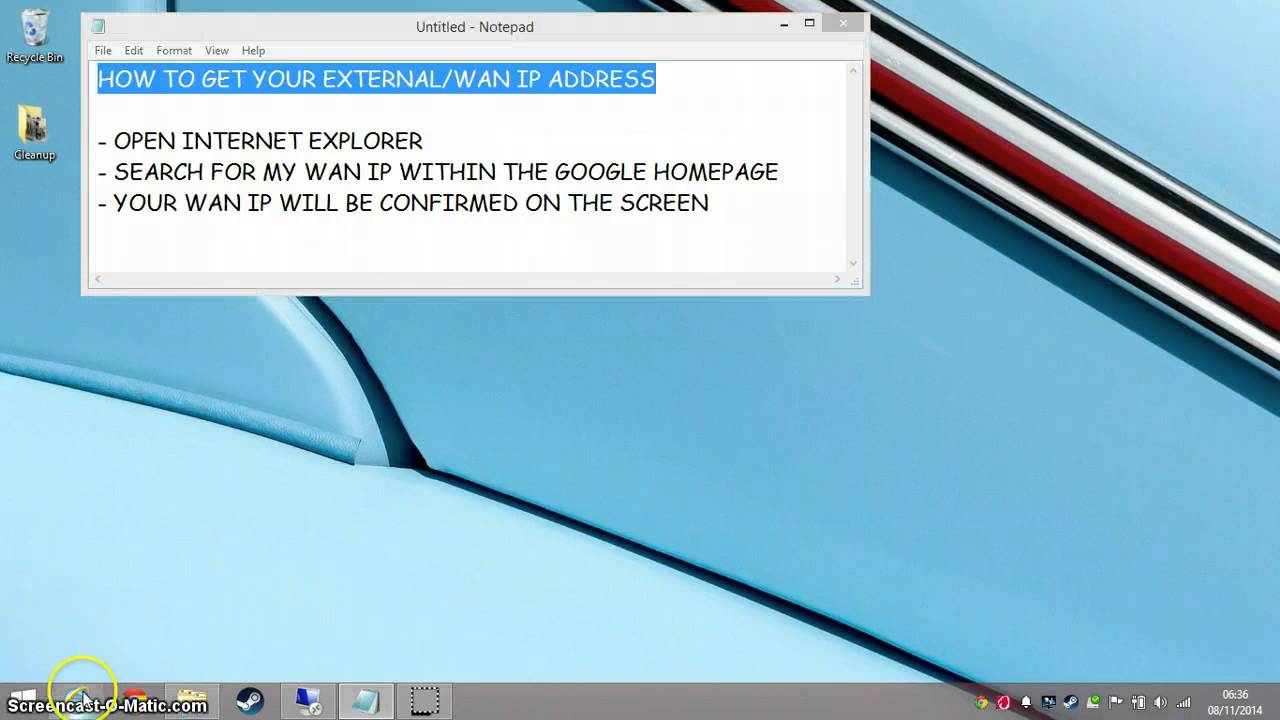This screenshot has height=720, width=1280.
Task: Open the Cleanup folder on desktop
Action: (34, 132)
